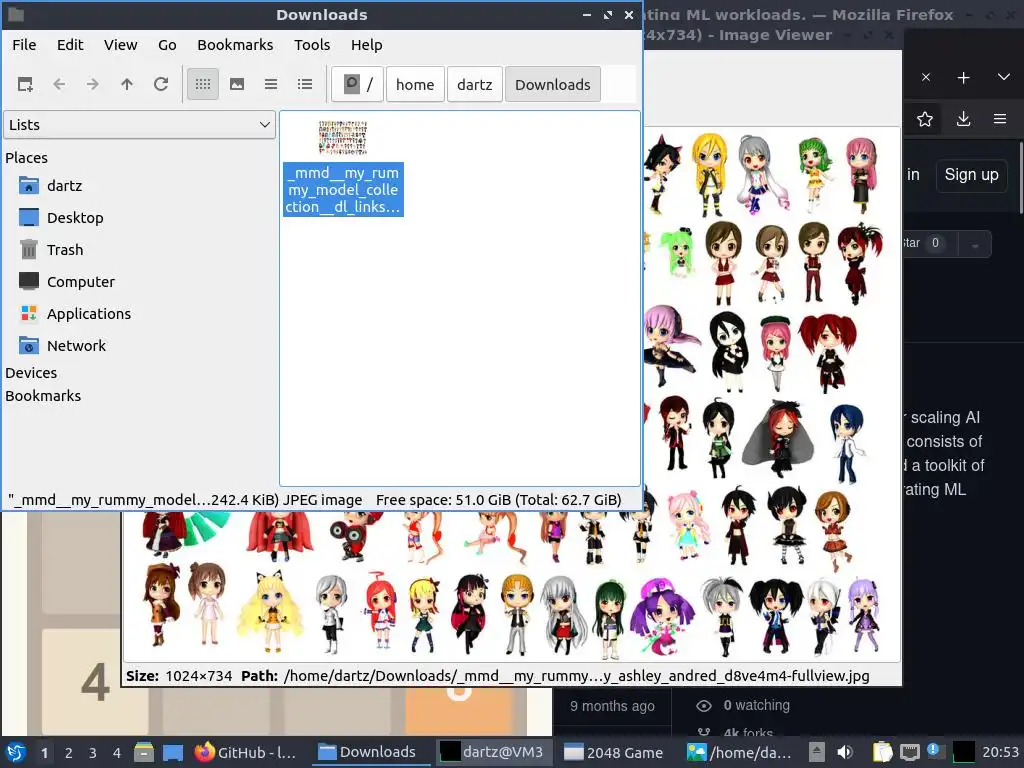Click Bookmarks section header in sidebar
The image size is (1024, 768).
point(43,396)
